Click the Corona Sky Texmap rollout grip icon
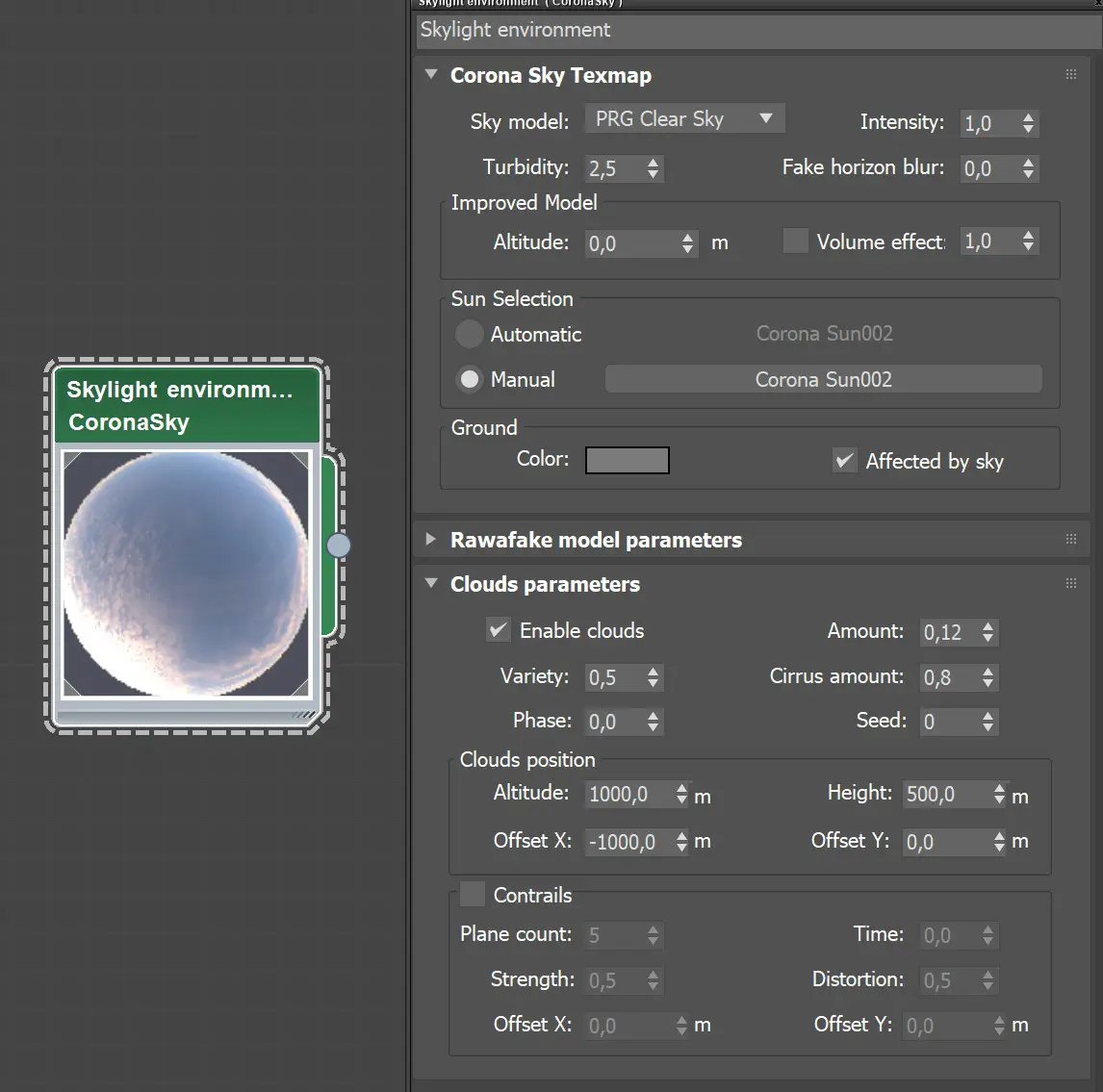1103x1092 pixels. coord(1070,75)
